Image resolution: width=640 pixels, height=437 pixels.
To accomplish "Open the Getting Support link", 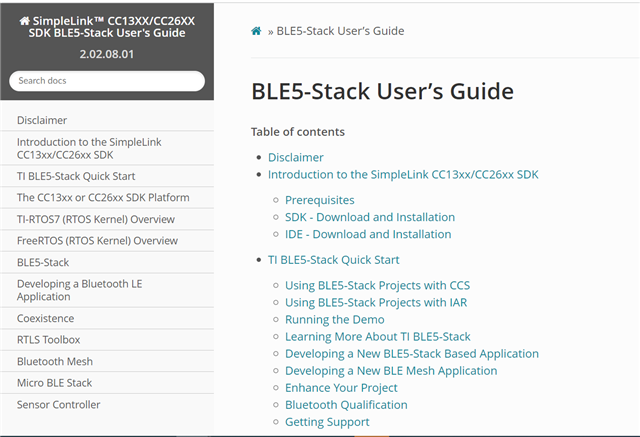I will (x=327, y=422).
